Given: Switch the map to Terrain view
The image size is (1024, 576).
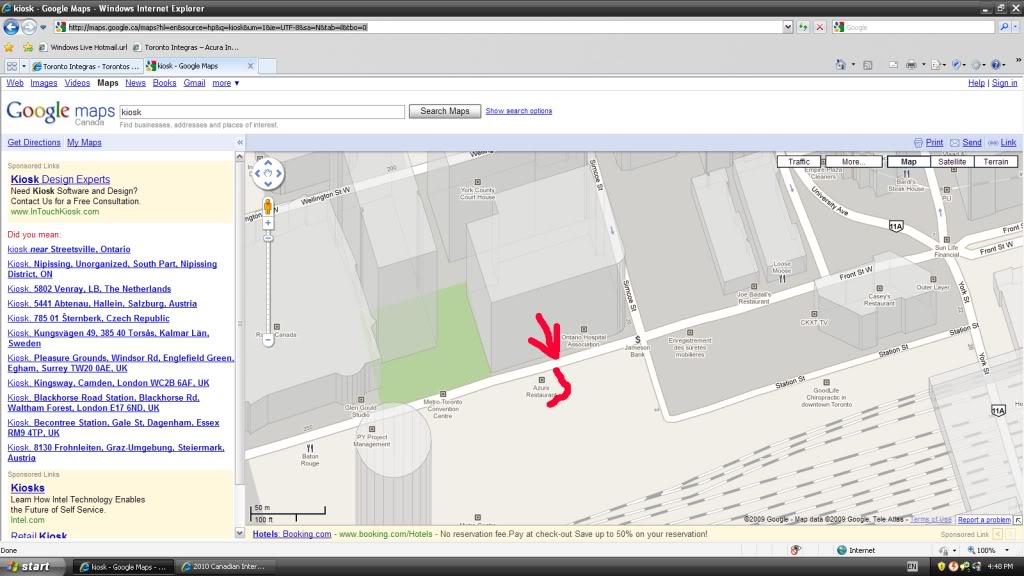Looking at the screenshot, I should [997, 160].
